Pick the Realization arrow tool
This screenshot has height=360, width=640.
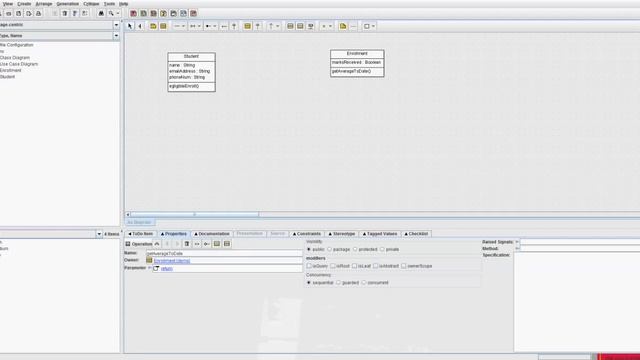[x=258, y=26]
